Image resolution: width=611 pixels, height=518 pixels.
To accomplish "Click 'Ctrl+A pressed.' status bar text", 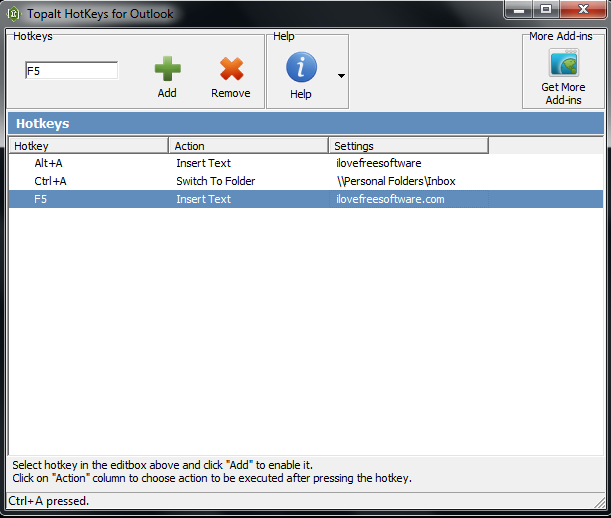I will point(49,501).
